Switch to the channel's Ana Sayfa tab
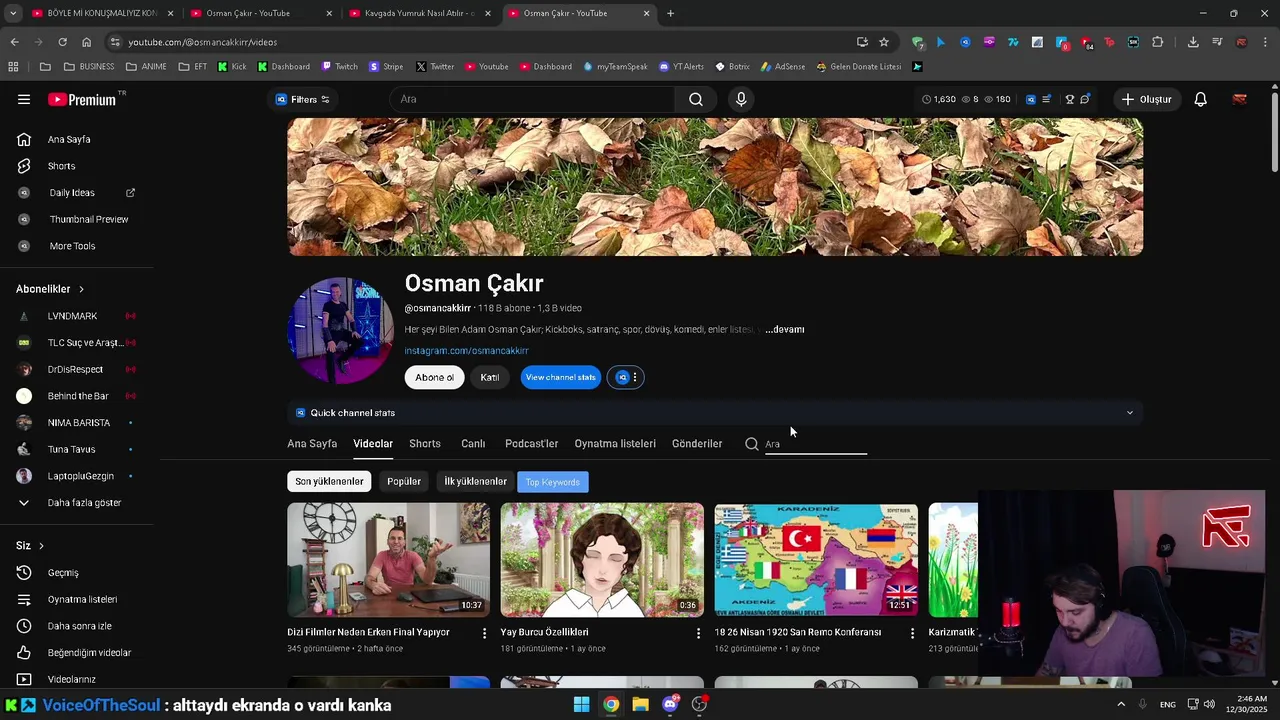Image resolution: width=1280 pixels, height=720 pixels. pyautogui.click(x=312, y=444)
